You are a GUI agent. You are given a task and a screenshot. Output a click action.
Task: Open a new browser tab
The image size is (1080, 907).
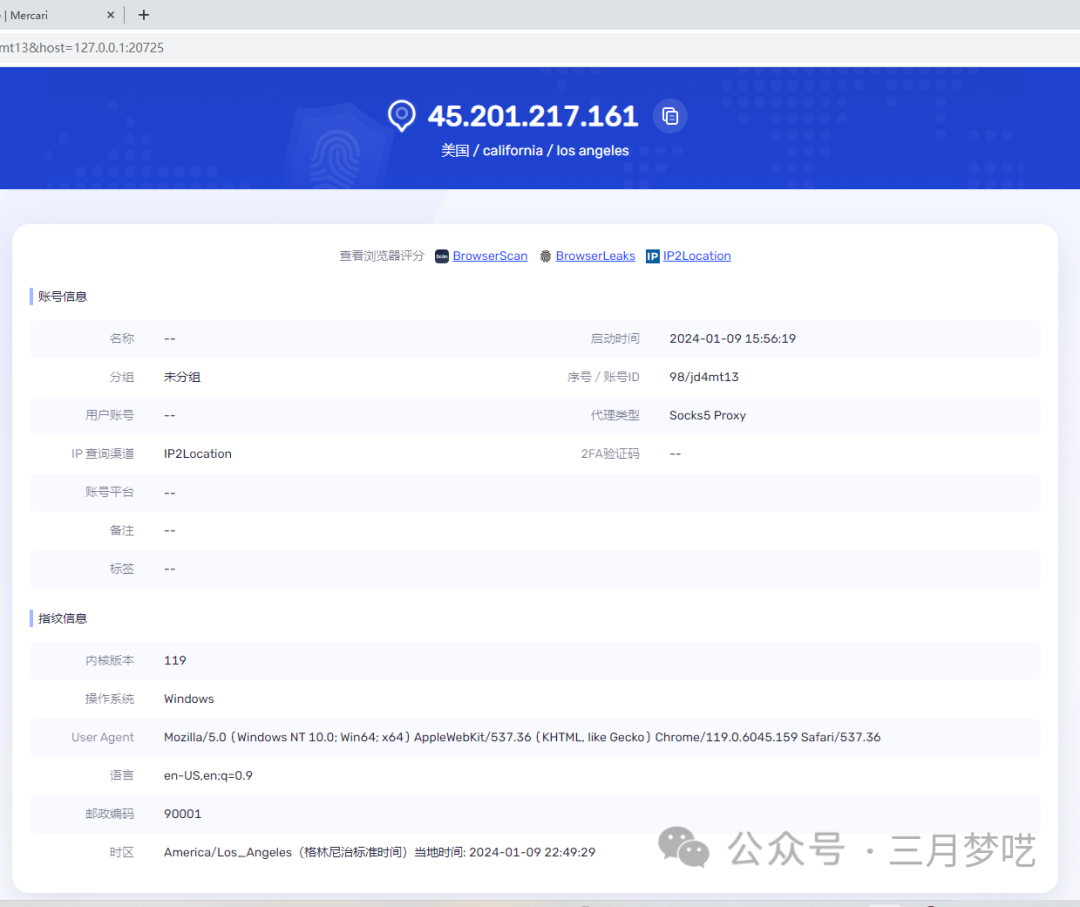pyautogui.click(x=143, y=15)
